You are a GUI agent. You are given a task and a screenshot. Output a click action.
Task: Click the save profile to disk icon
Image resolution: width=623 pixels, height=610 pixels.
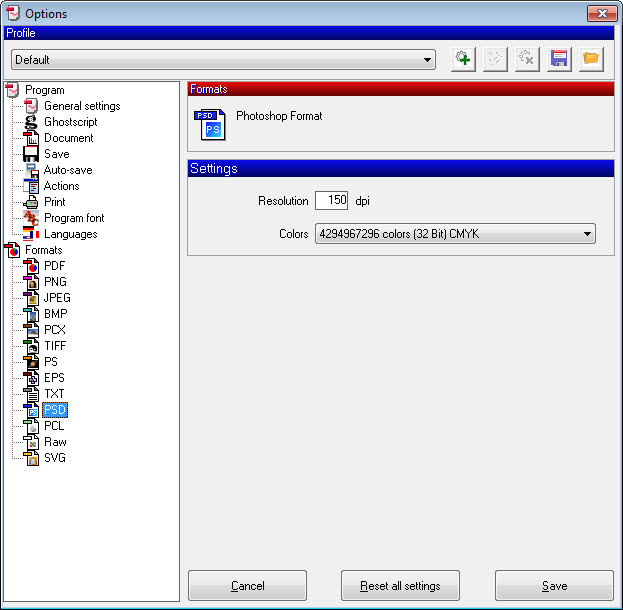pos(559,60)
